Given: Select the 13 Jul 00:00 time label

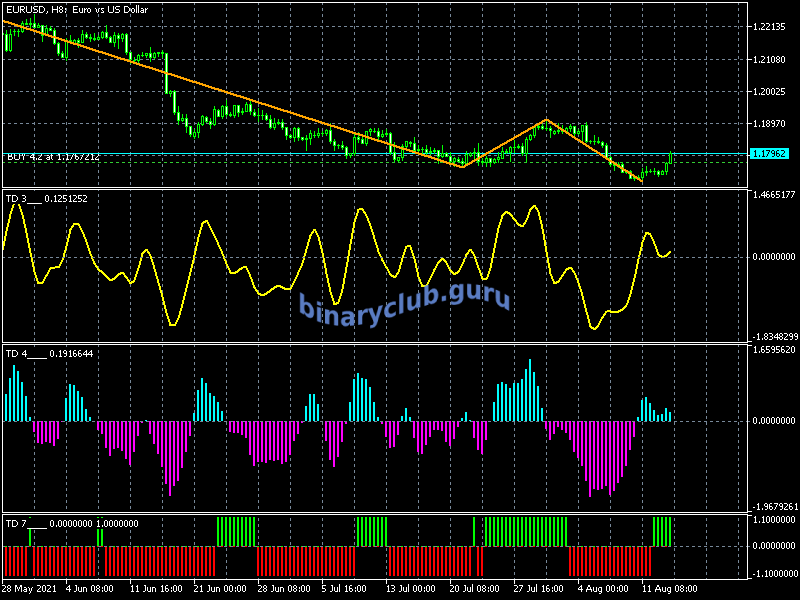Looking at the screenshot, I should (412, 588).
